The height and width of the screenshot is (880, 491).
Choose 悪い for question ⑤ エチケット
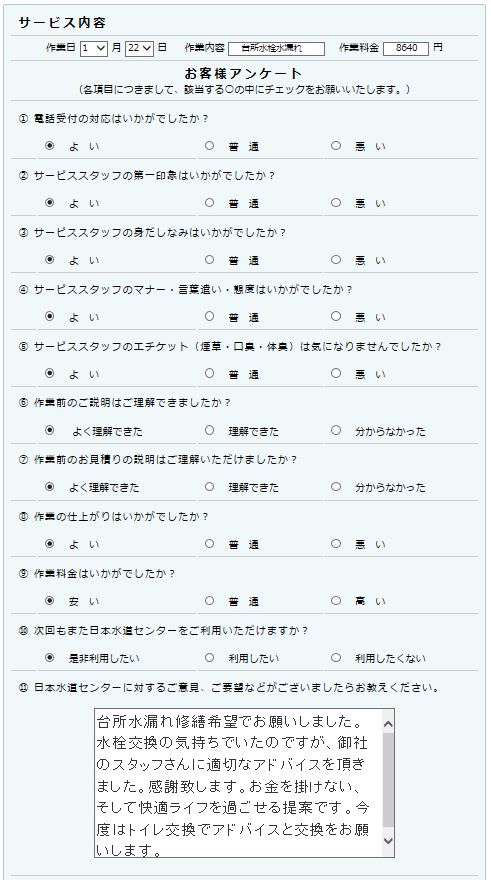pyautogui.click(x=336, y=373)
